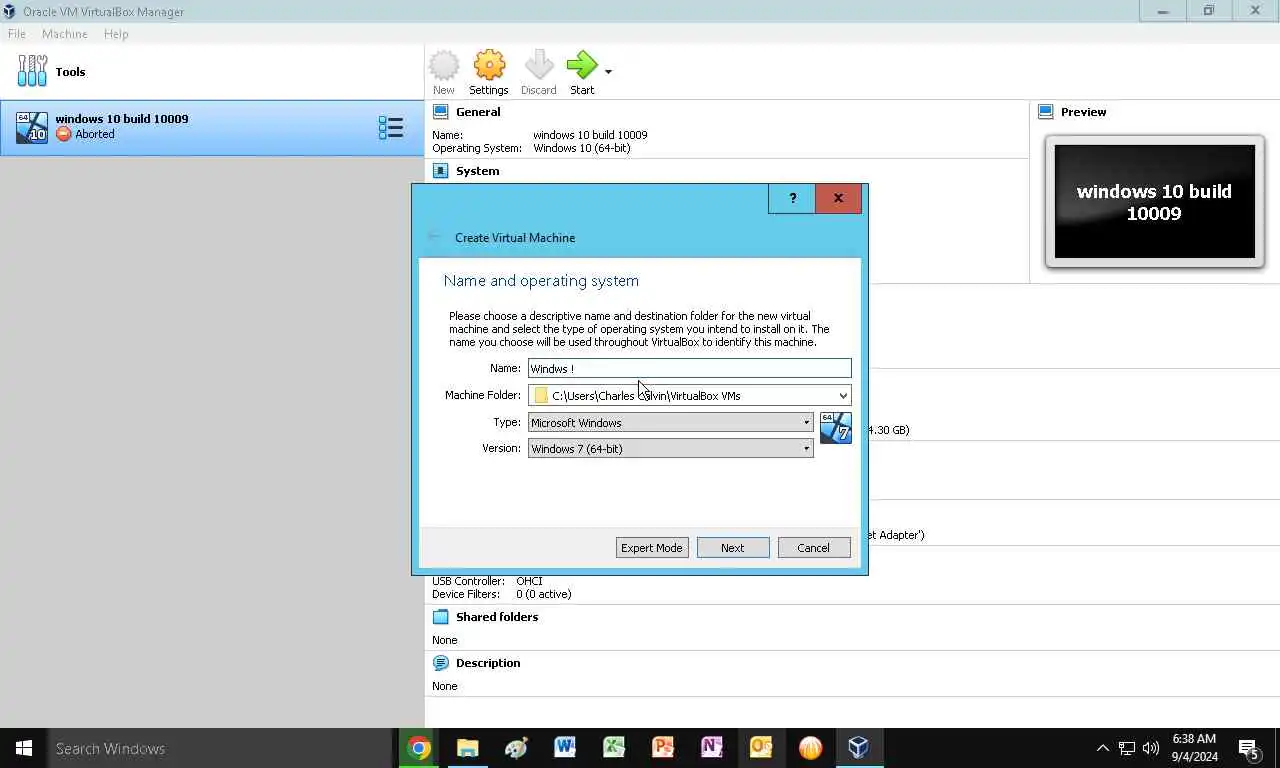
Task: Click the dialog help question mark button
Action: pos(792,198)
